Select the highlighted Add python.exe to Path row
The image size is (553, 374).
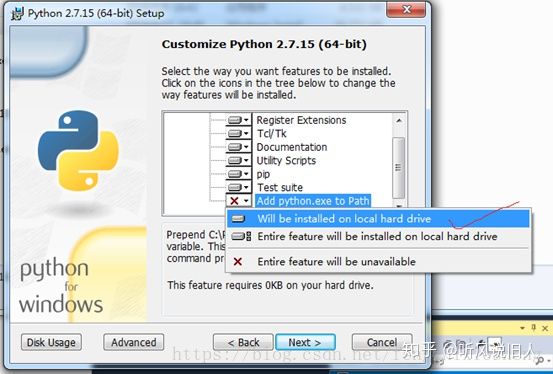313,201
